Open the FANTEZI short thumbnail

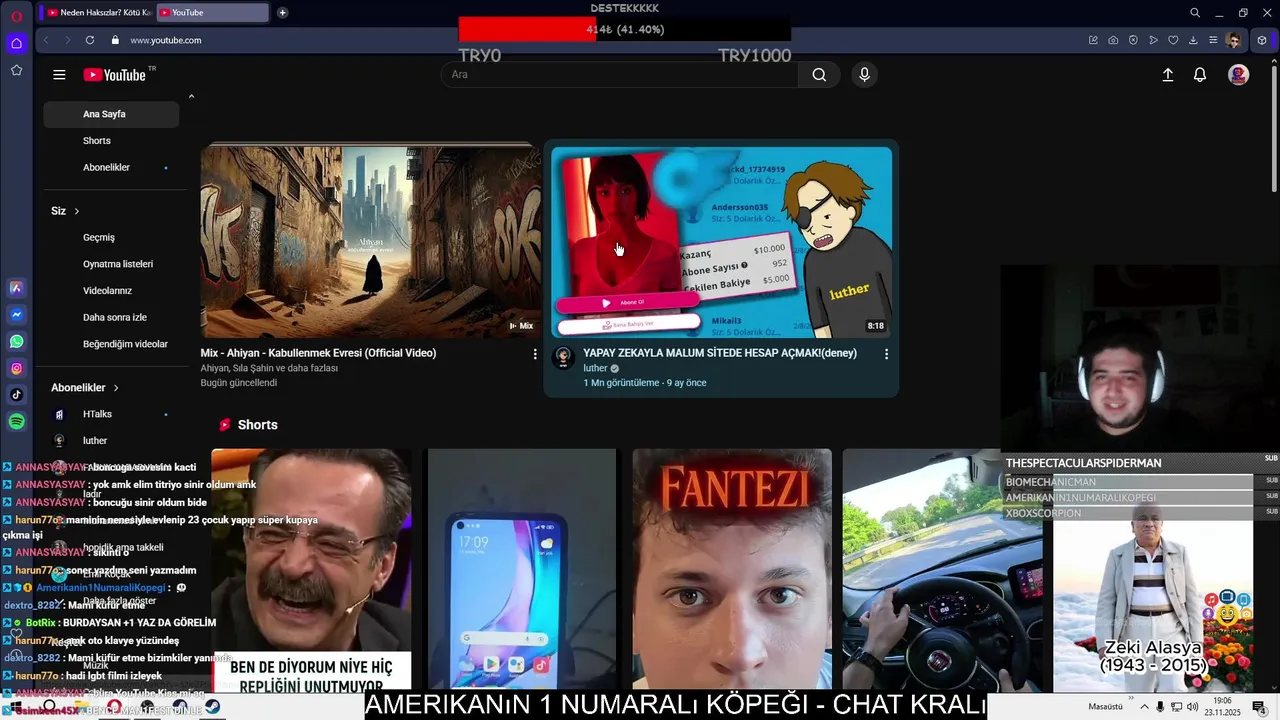[x=732, y=570]
